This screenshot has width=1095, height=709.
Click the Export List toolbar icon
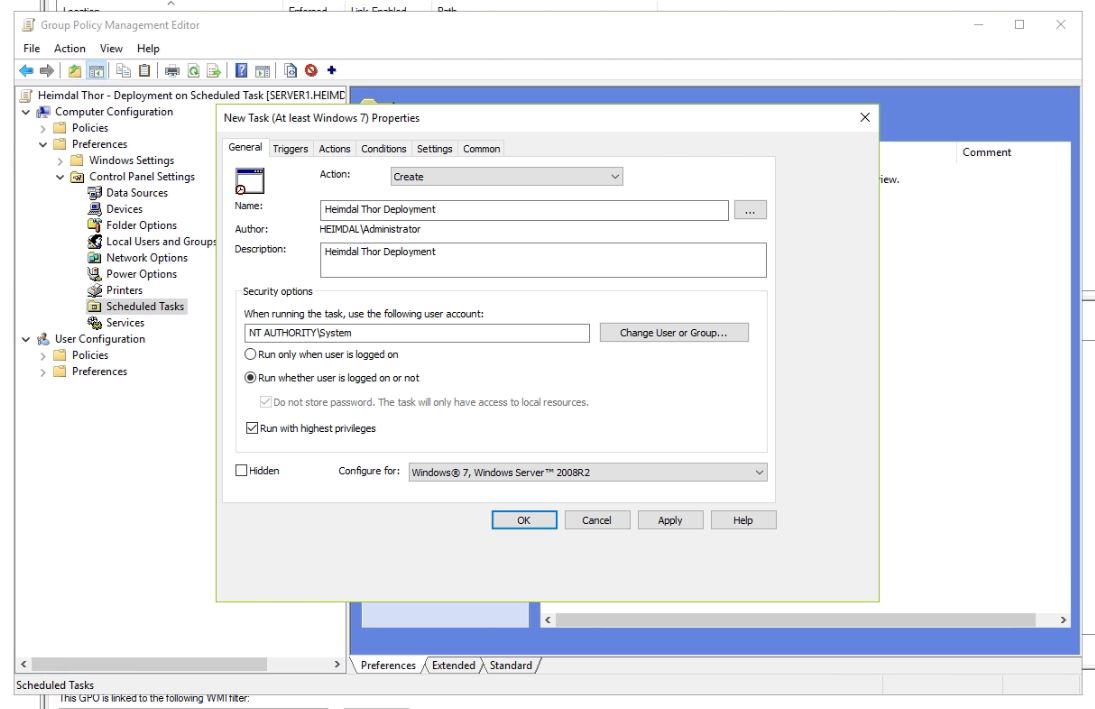[213, 70]
